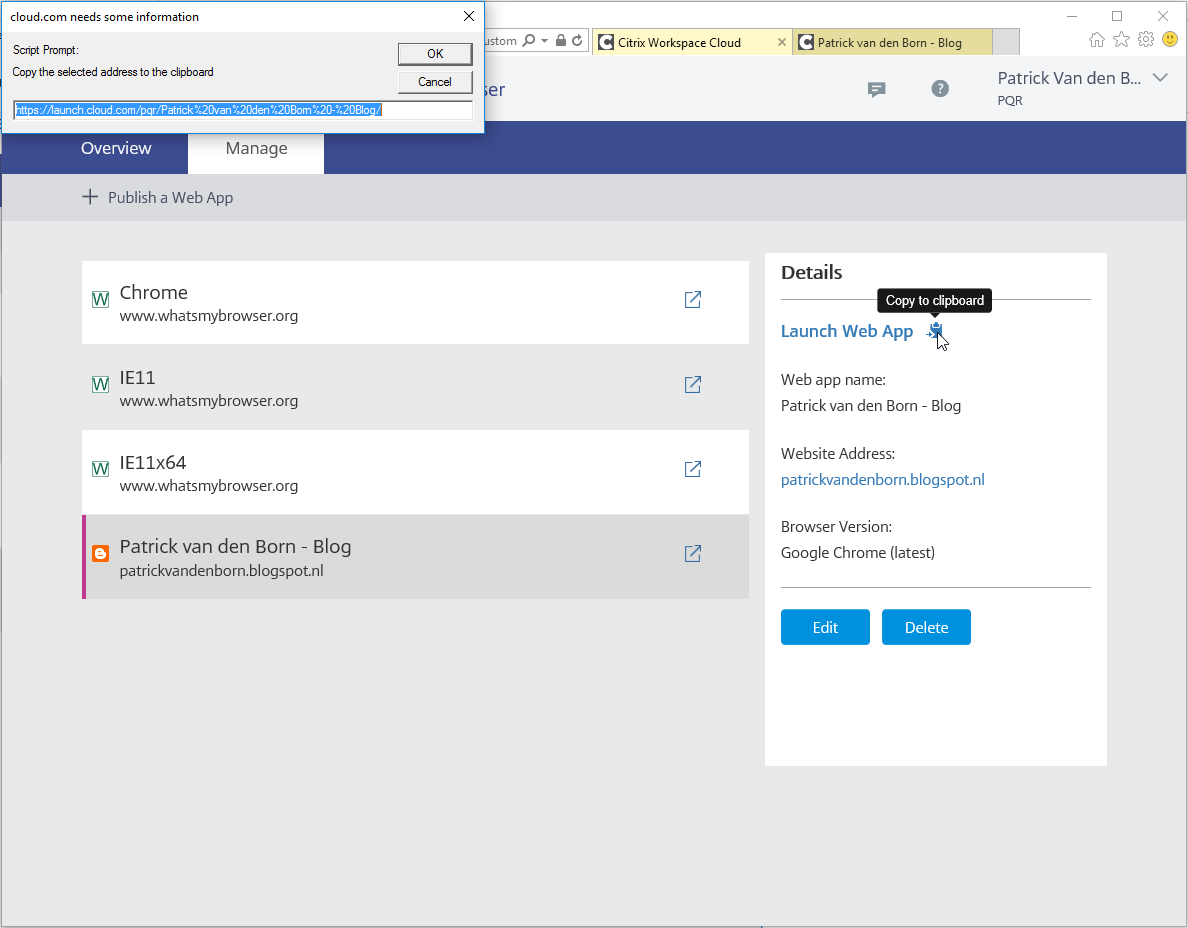Click the security lock icon in address bar

coord(561,41)
